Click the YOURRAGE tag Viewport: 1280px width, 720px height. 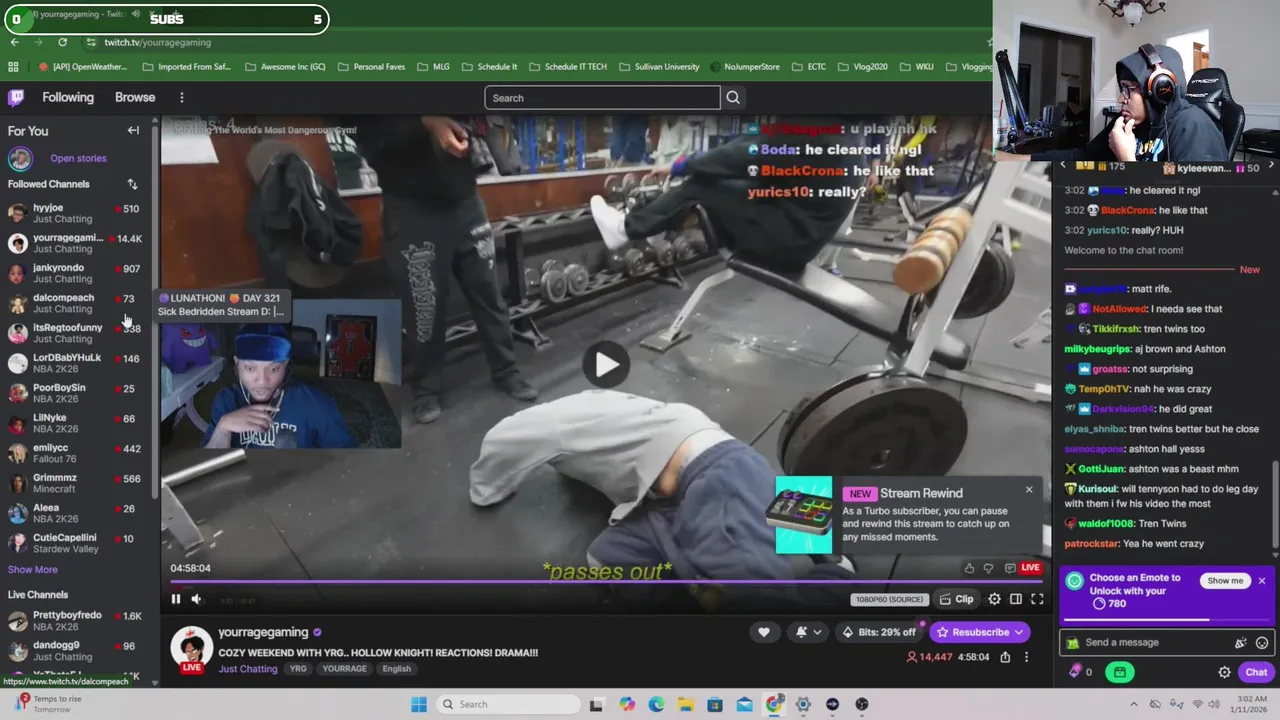(x=344, y=669)
